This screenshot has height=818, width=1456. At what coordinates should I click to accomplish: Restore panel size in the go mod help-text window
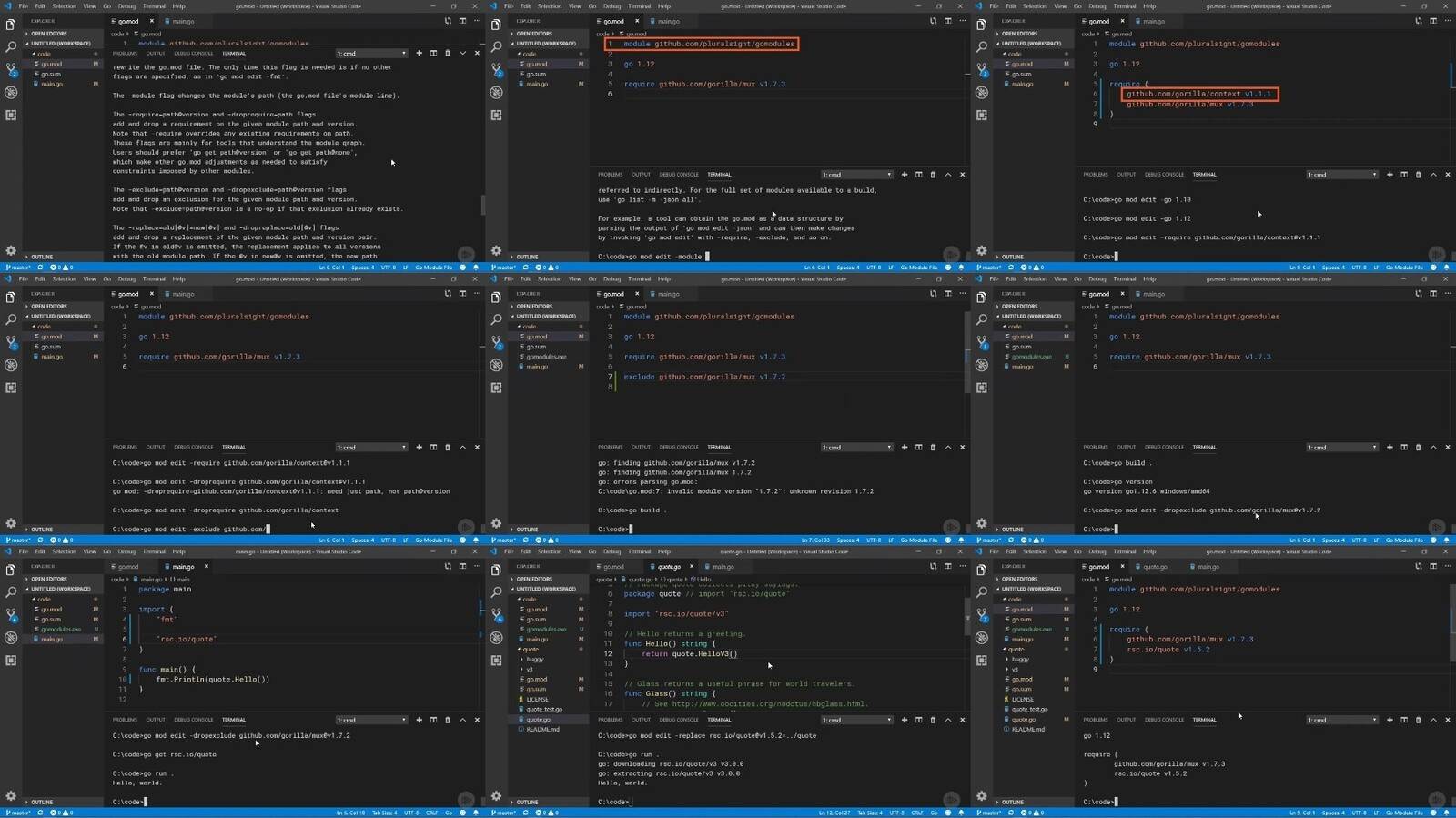click(462, 53)
